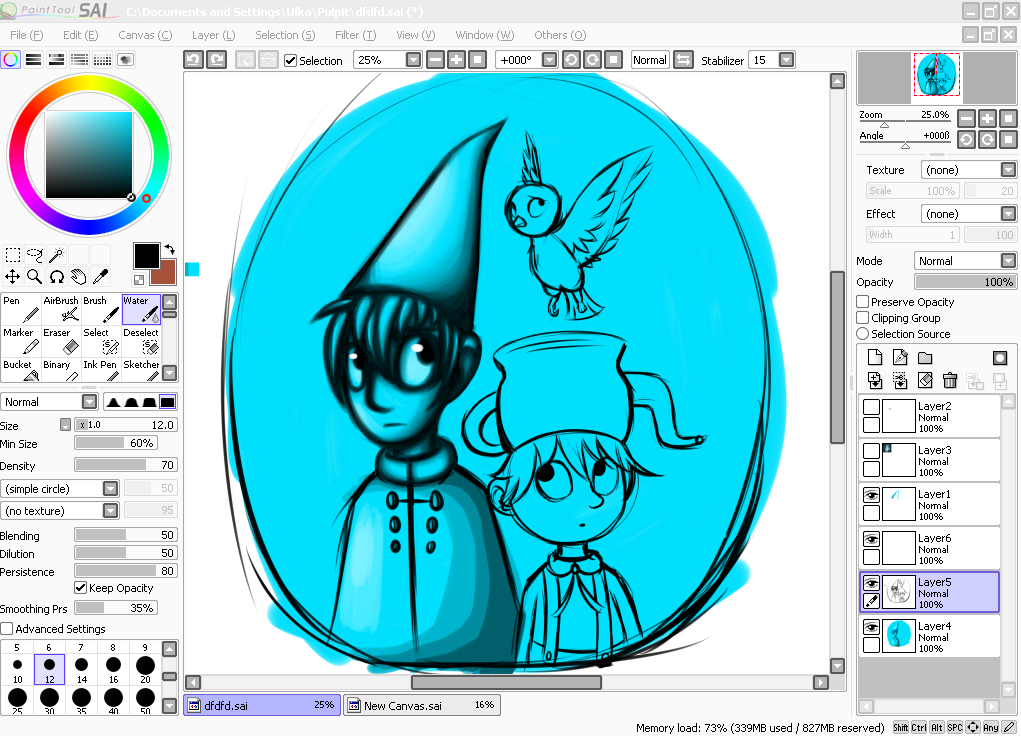
Task: Select brush size 20 preset
Action: pos(145,669)
